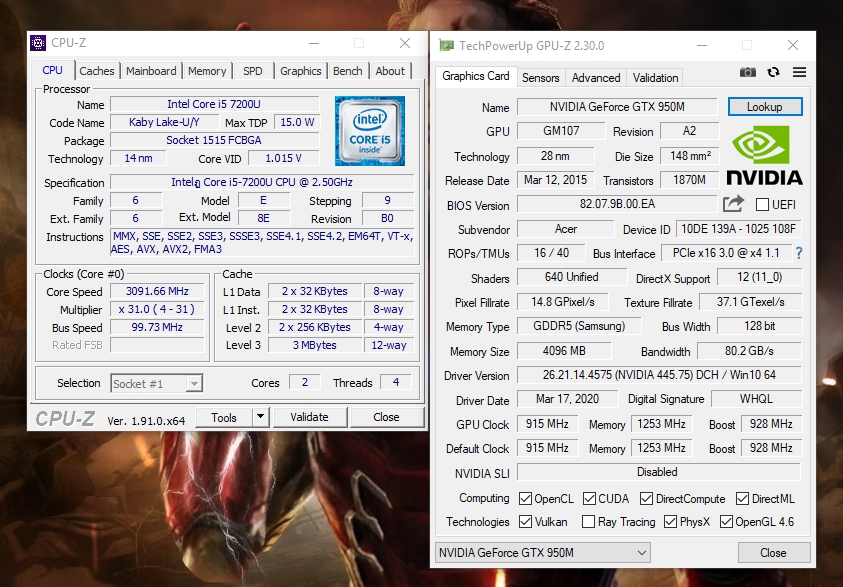The image size is (843, 587).
Task: Click the Code Name value Kaby Lake-U/Y
Action: click(164, 122)
